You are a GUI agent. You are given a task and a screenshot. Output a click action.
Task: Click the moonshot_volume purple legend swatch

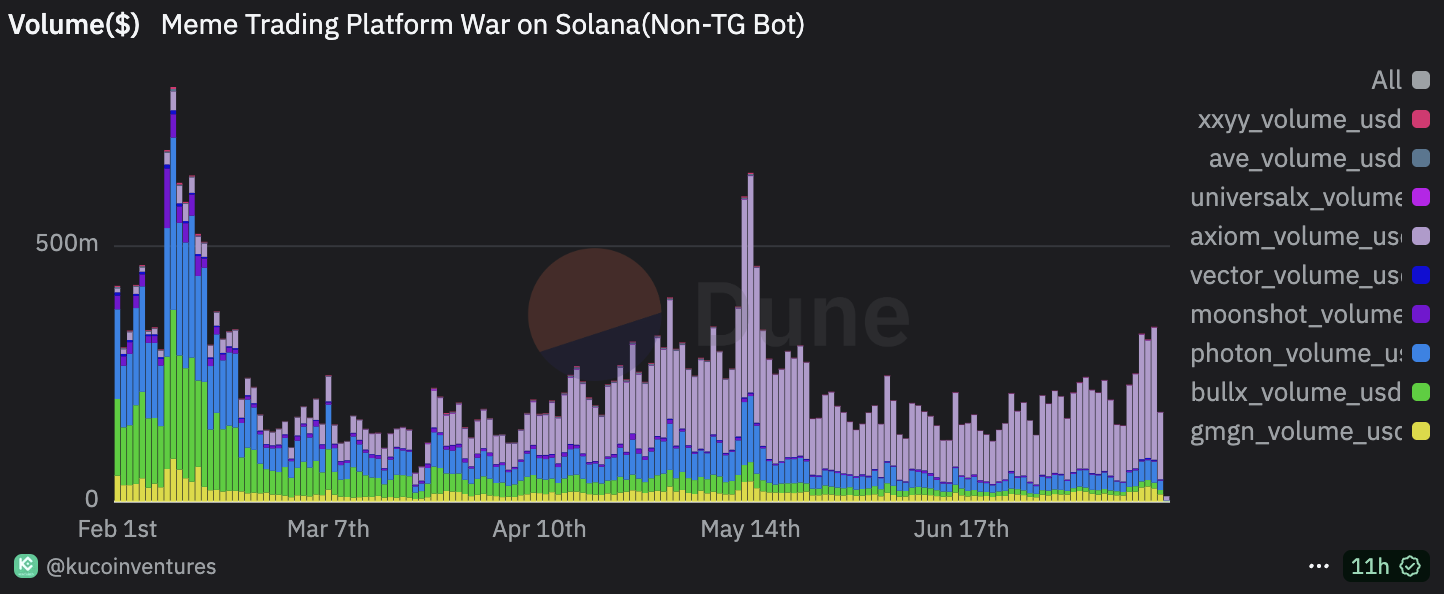click(1421, 315)
